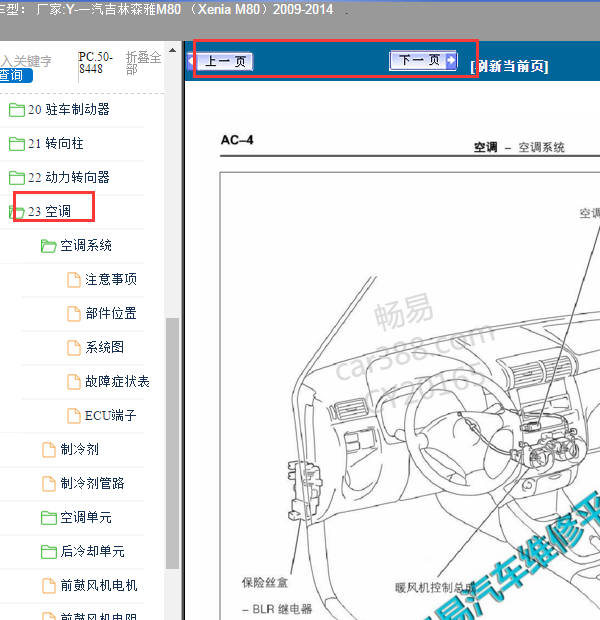The height and width of the screenshot is (620, 600).
Task: Expand the 22 动力转向器 folder
Action: [x=68, y=178]
